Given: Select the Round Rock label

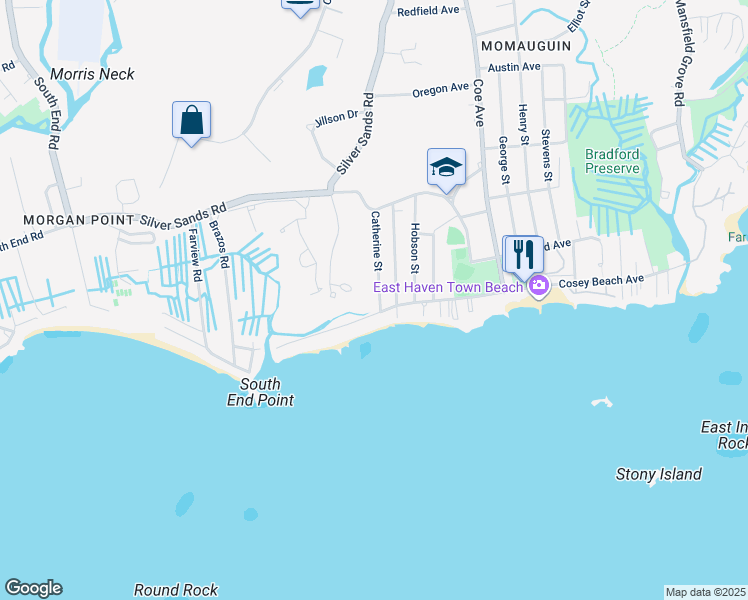Looking at the screenshot, I should pyautogui.click(x=176, y=590).
